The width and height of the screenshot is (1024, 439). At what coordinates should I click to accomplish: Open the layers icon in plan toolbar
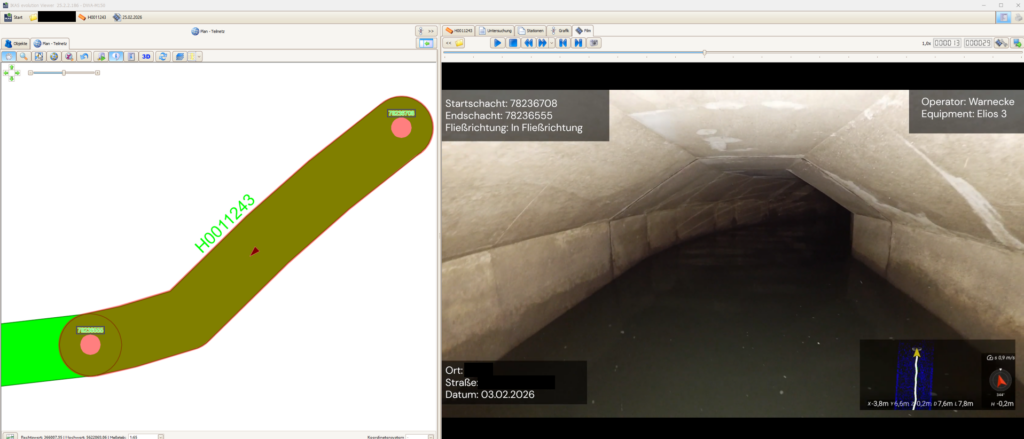tap(180, 56)
